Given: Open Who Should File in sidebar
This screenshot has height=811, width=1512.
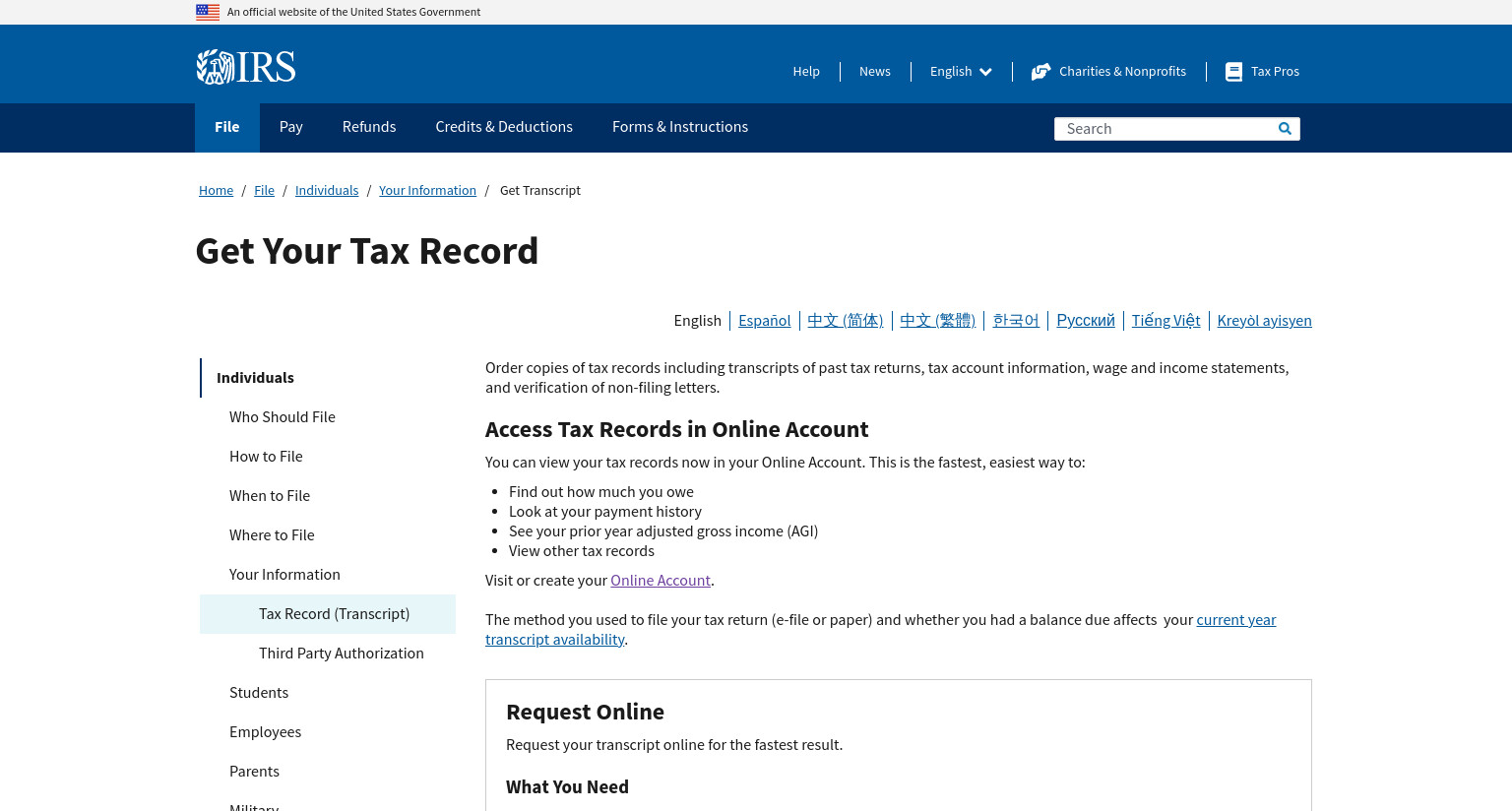Looking at the screenshot, I should (x=283, y=417).
